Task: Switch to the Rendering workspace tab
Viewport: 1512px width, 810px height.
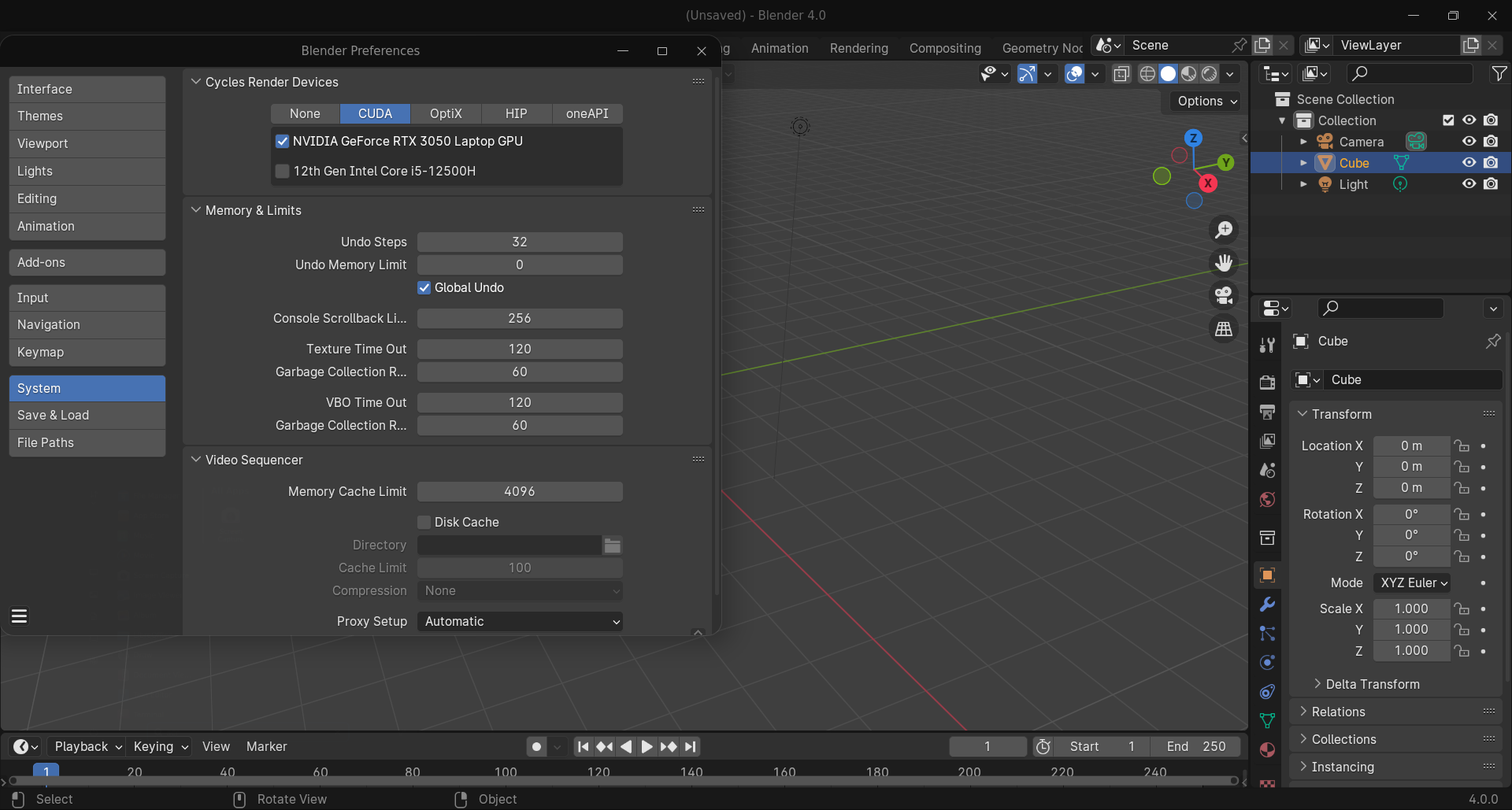Action: tap(858, 48)
